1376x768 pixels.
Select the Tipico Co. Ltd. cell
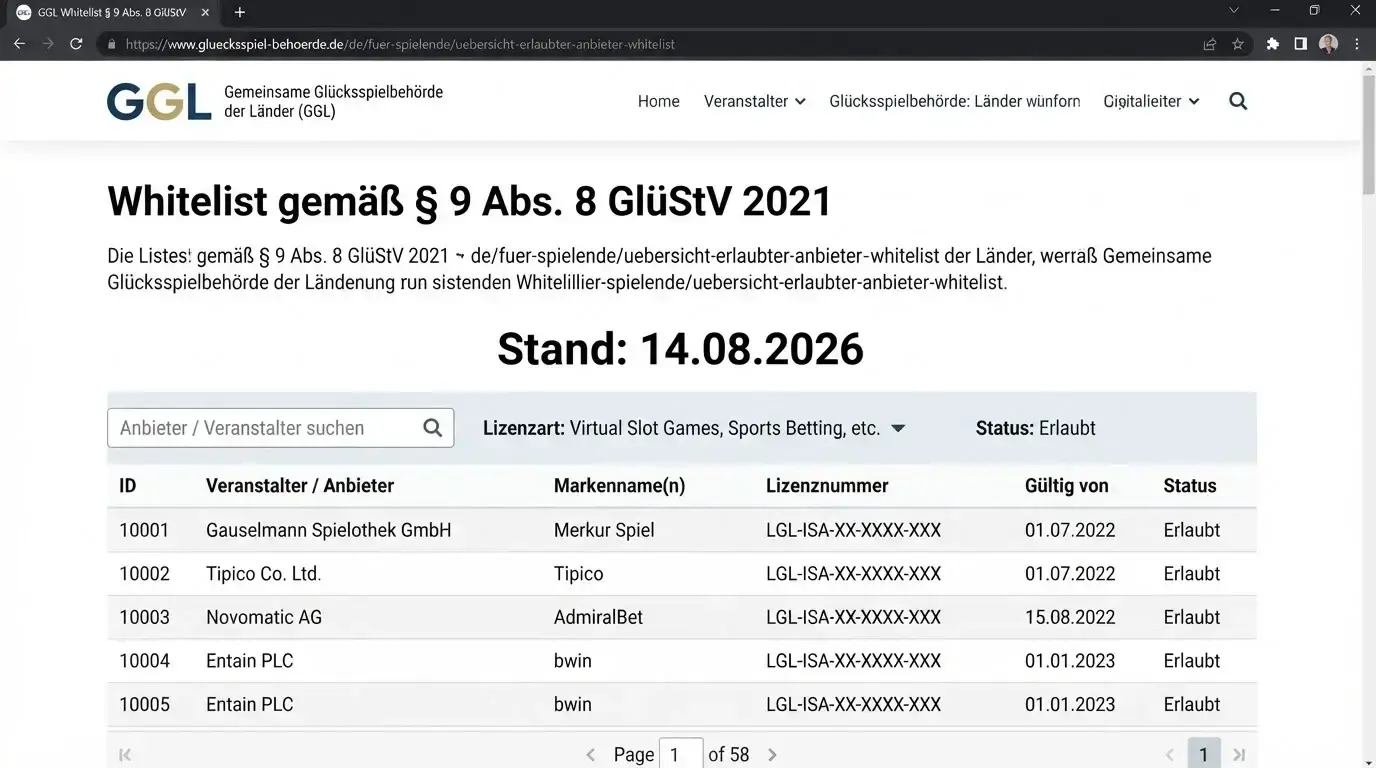(x=263, y=574)
